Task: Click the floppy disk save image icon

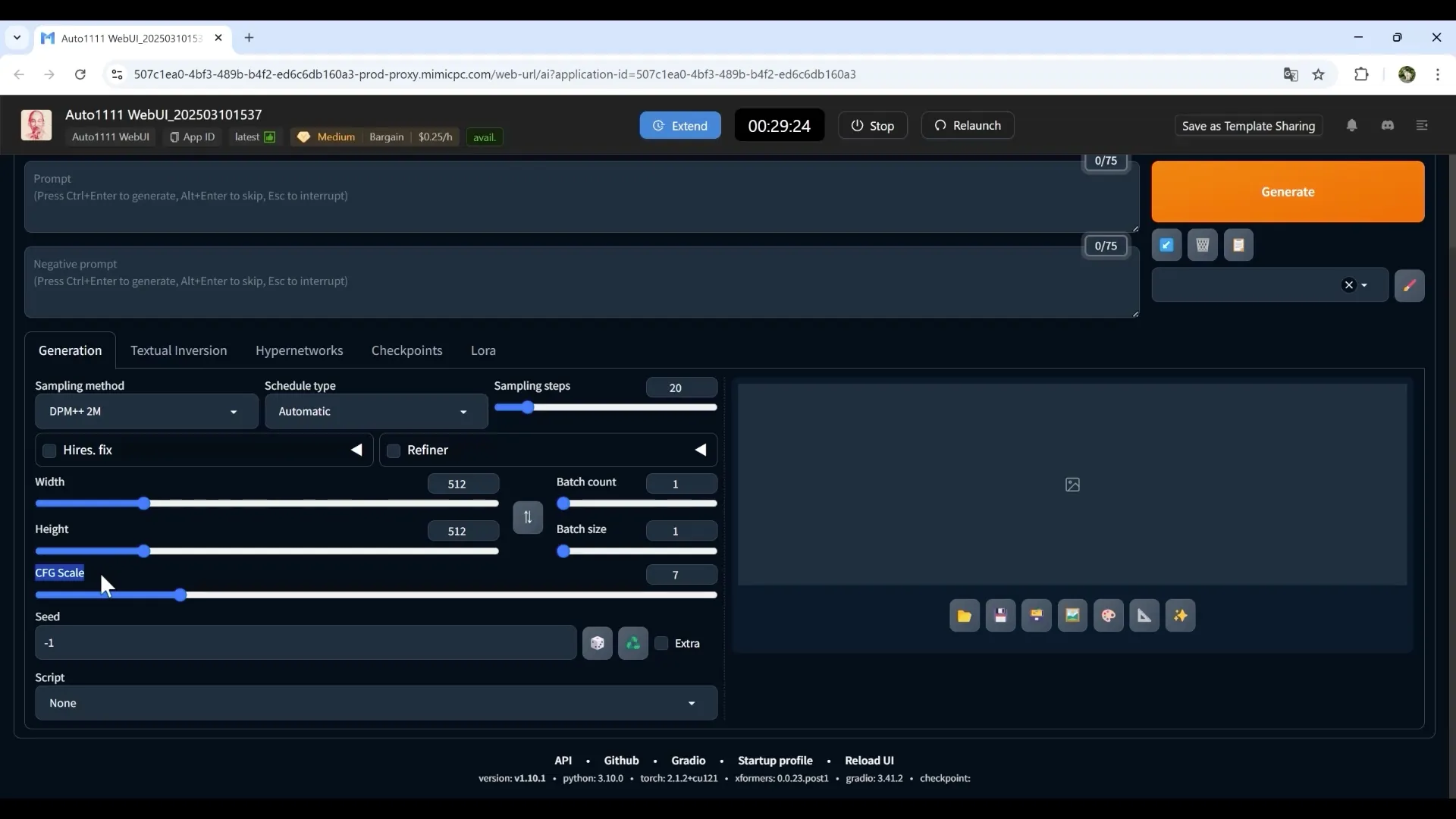Action: (1000, 616)
